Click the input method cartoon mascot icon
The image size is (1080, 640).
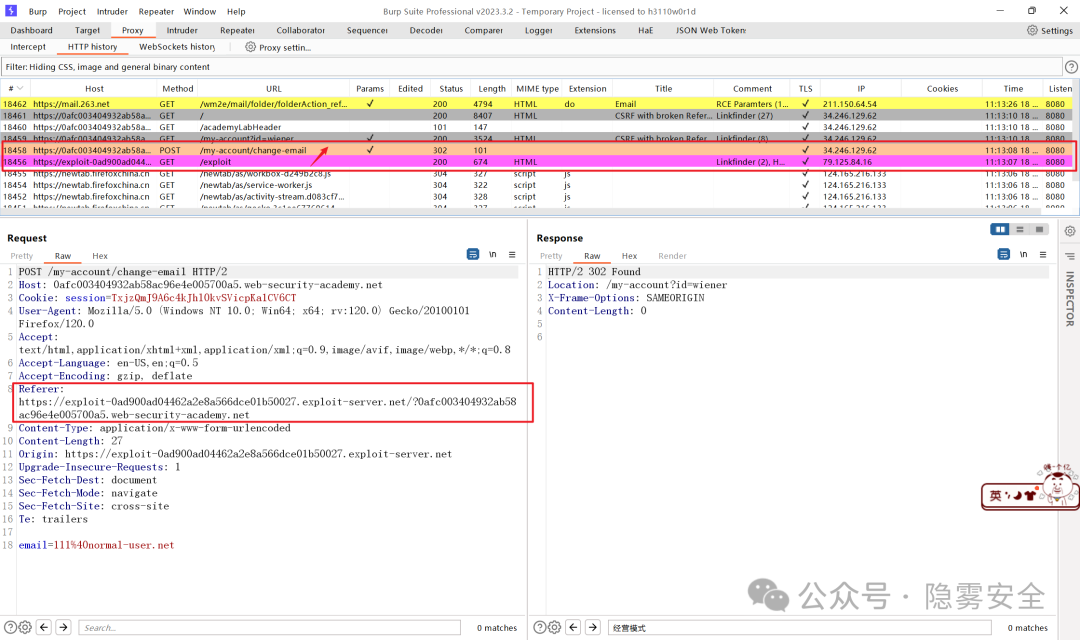1057,486
